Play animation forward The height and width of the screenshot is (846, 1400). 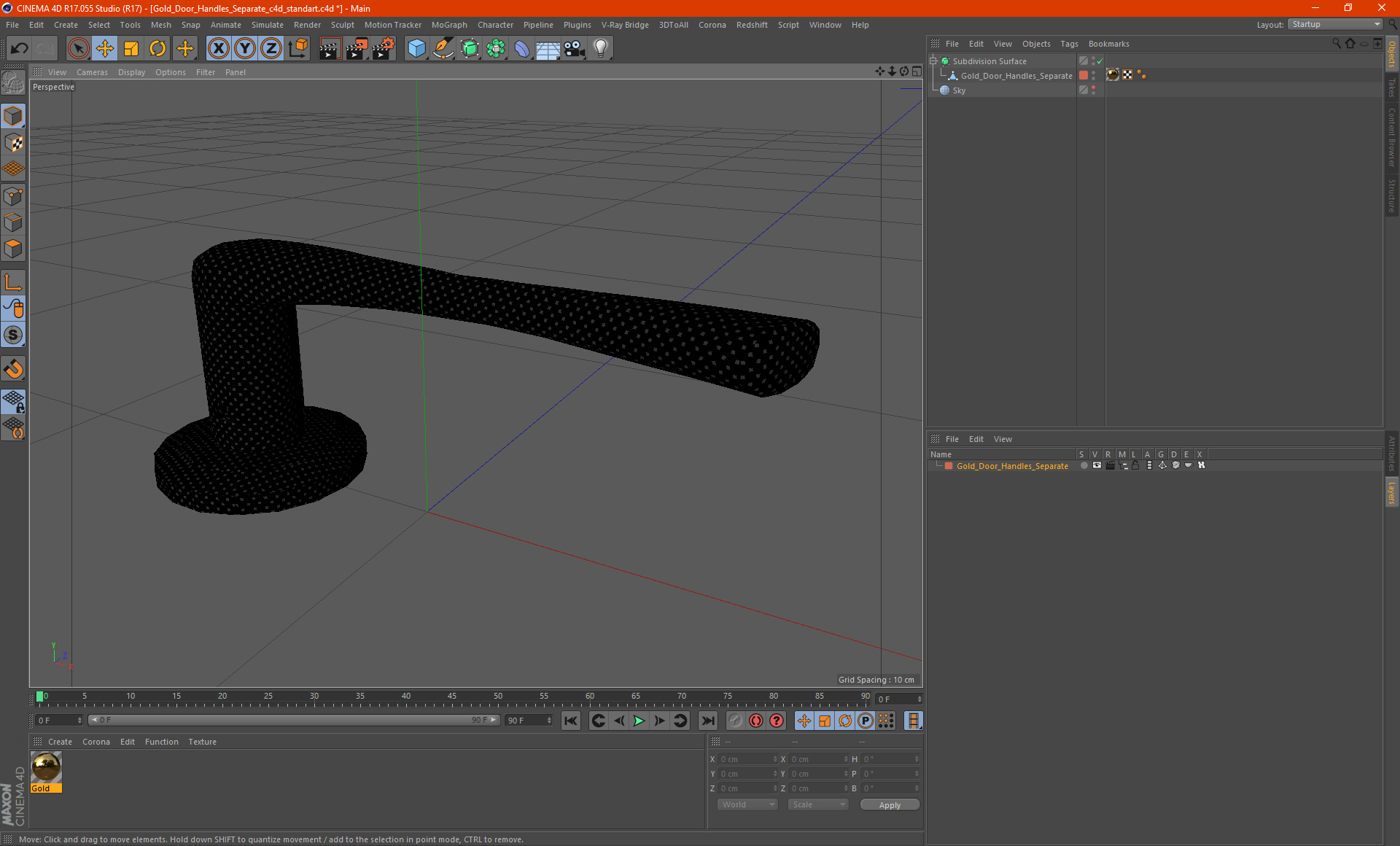639,721
